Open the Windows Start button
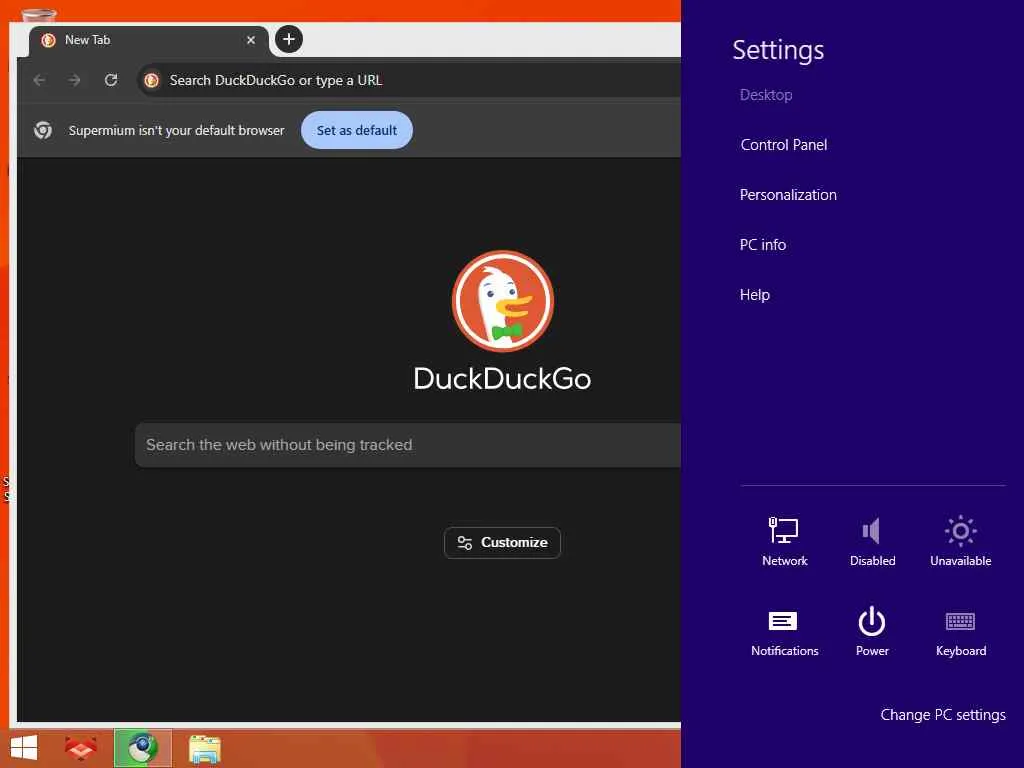The image size is (1024, 768). tap(24, 748)
